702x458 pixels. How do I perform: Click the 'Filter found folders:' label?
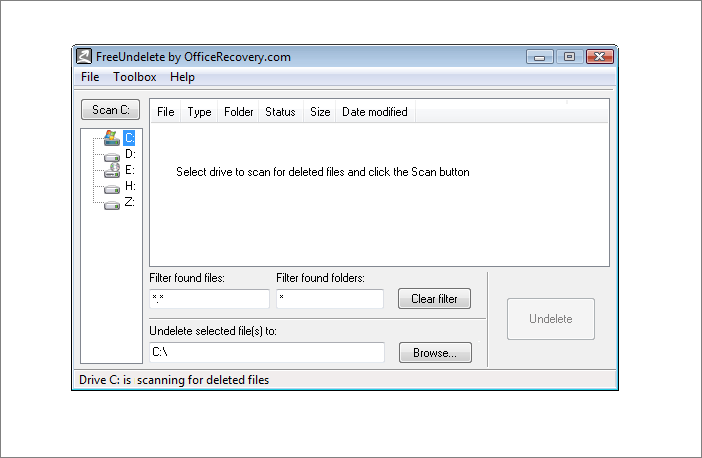321,278
